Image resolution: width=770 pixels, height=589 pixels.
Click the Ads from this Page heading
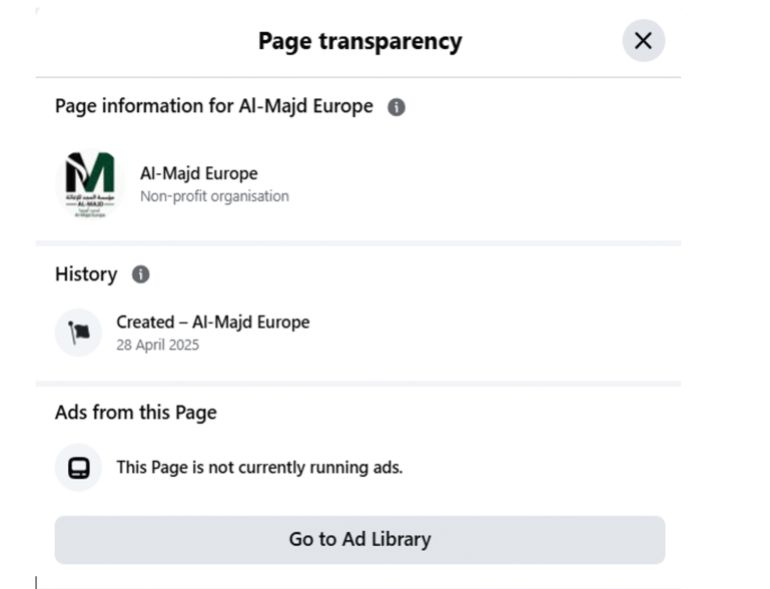coord(136,412)
